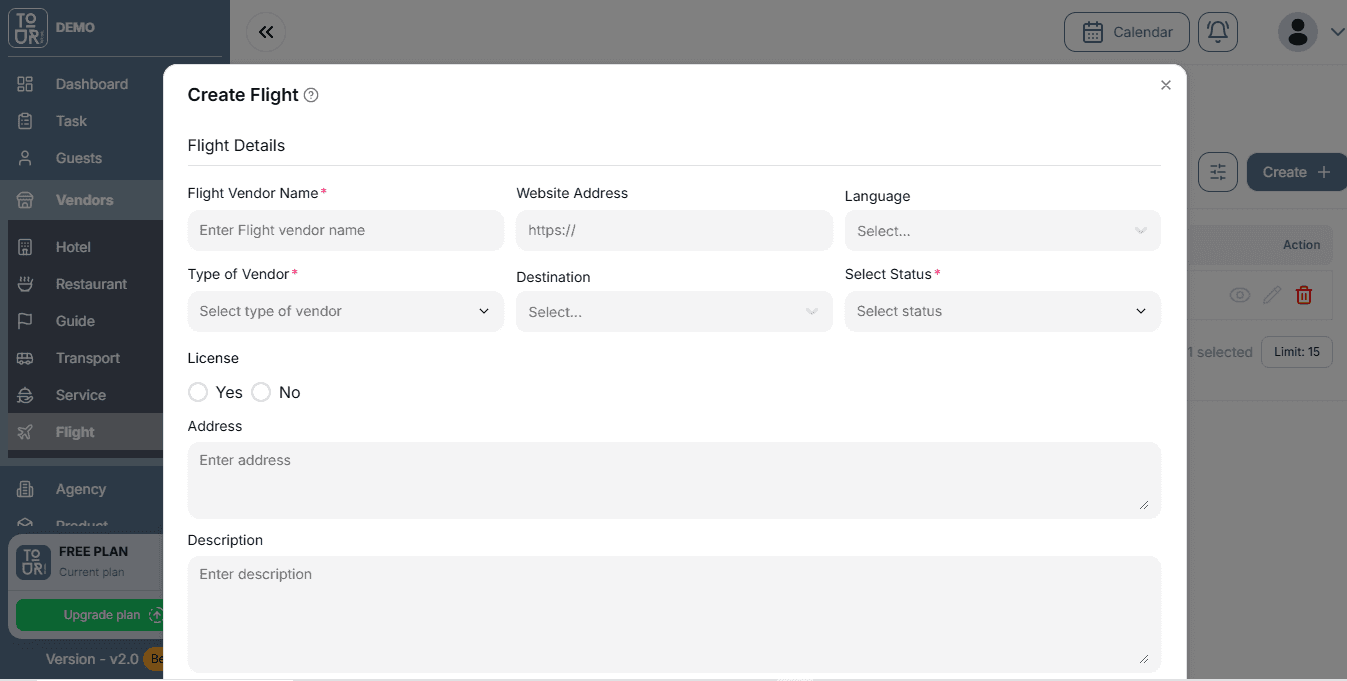Toggle the eye view icon in row

[x=1239, y=295]
